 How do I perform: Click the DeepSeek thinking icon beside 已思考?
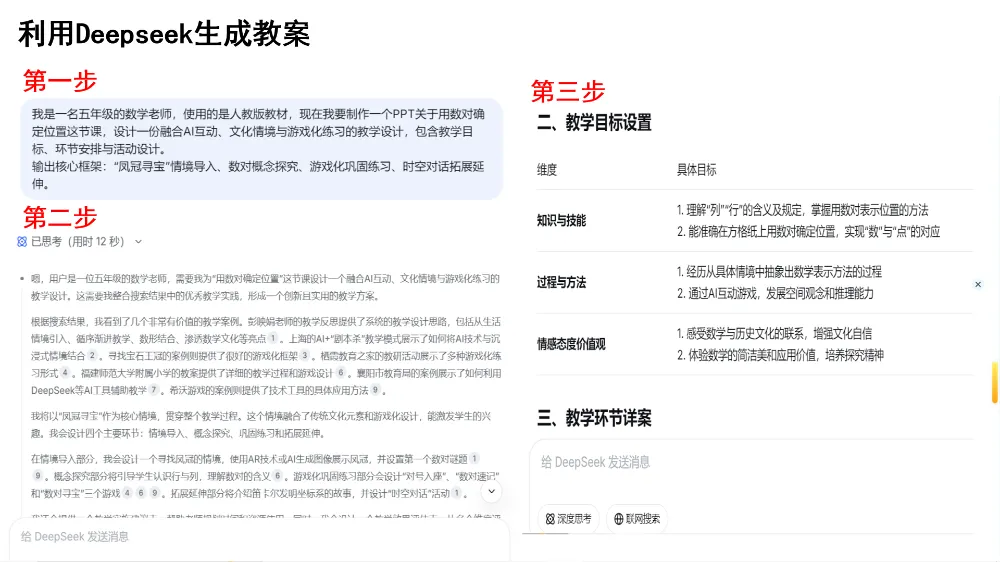tap(22, 242)
